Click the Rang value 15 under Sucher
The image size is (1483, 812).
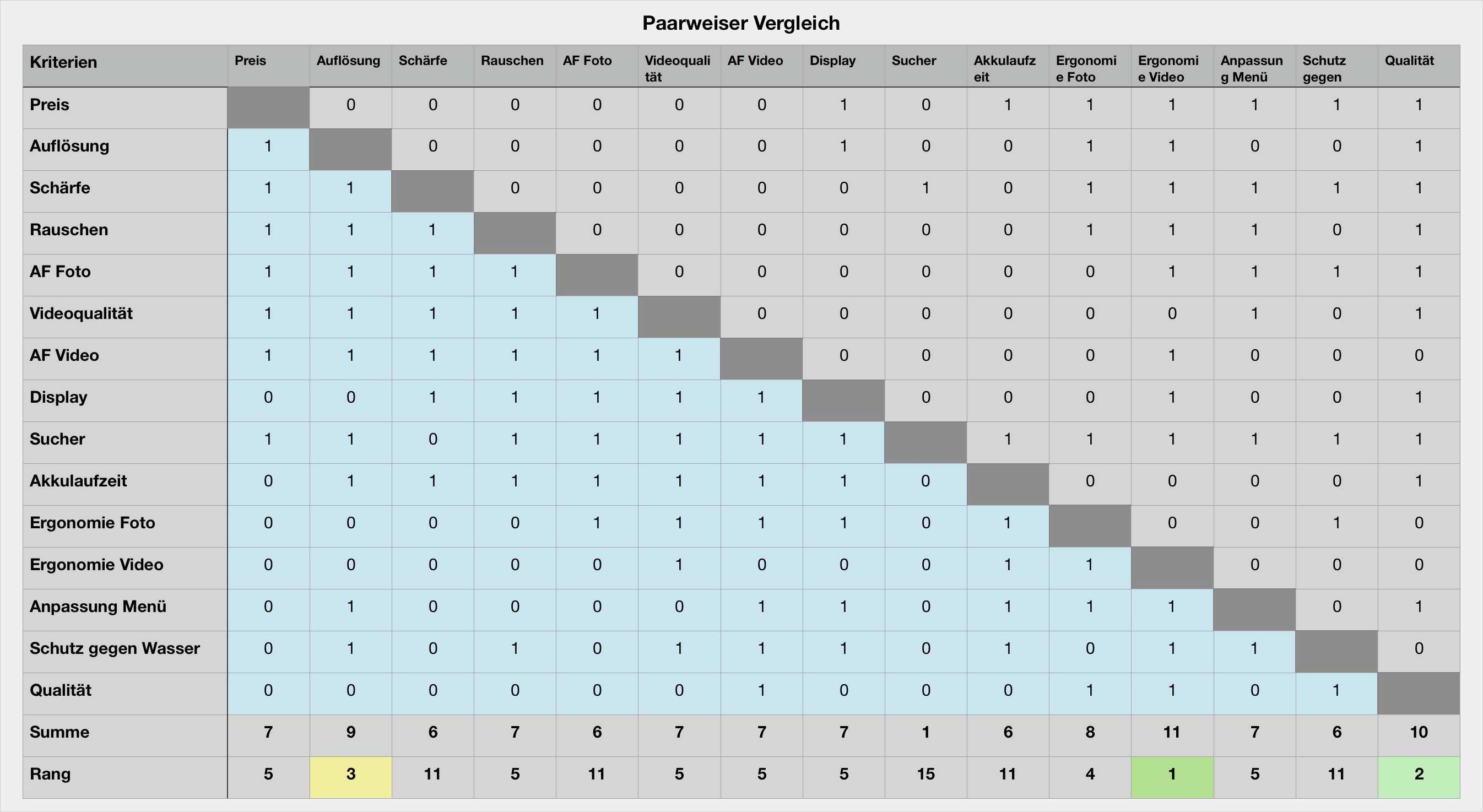[925, 774]
